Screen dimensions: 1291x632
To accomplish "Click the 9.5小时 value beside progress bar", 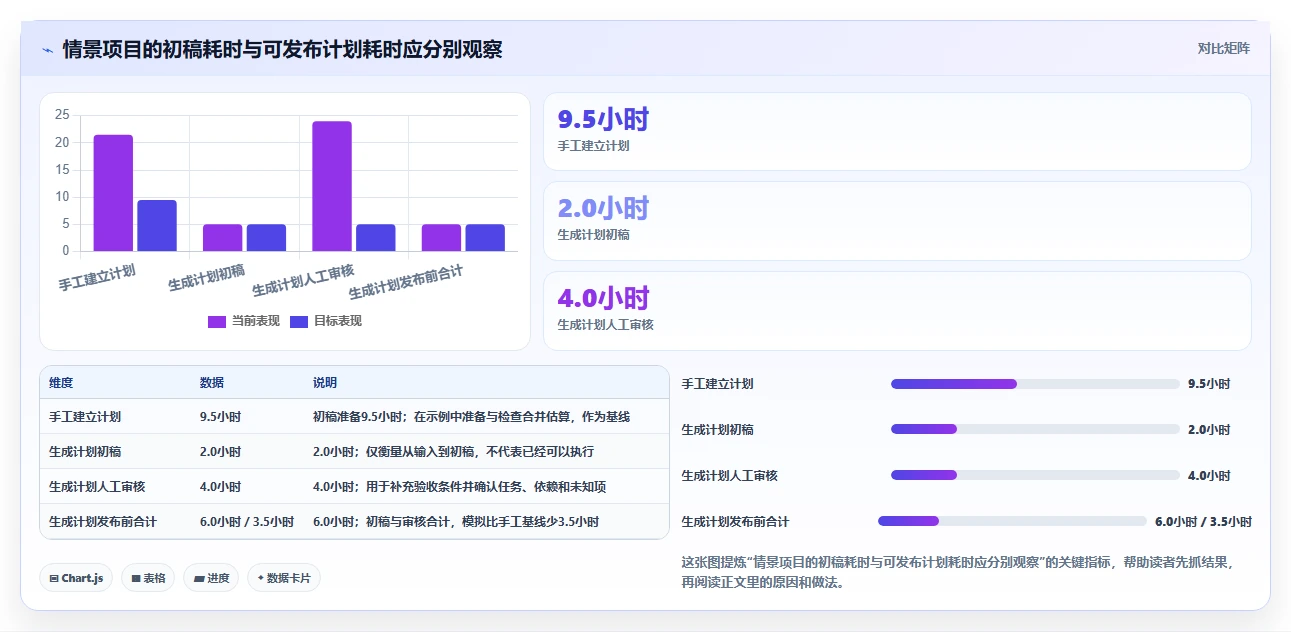I will click(1209, 384).
